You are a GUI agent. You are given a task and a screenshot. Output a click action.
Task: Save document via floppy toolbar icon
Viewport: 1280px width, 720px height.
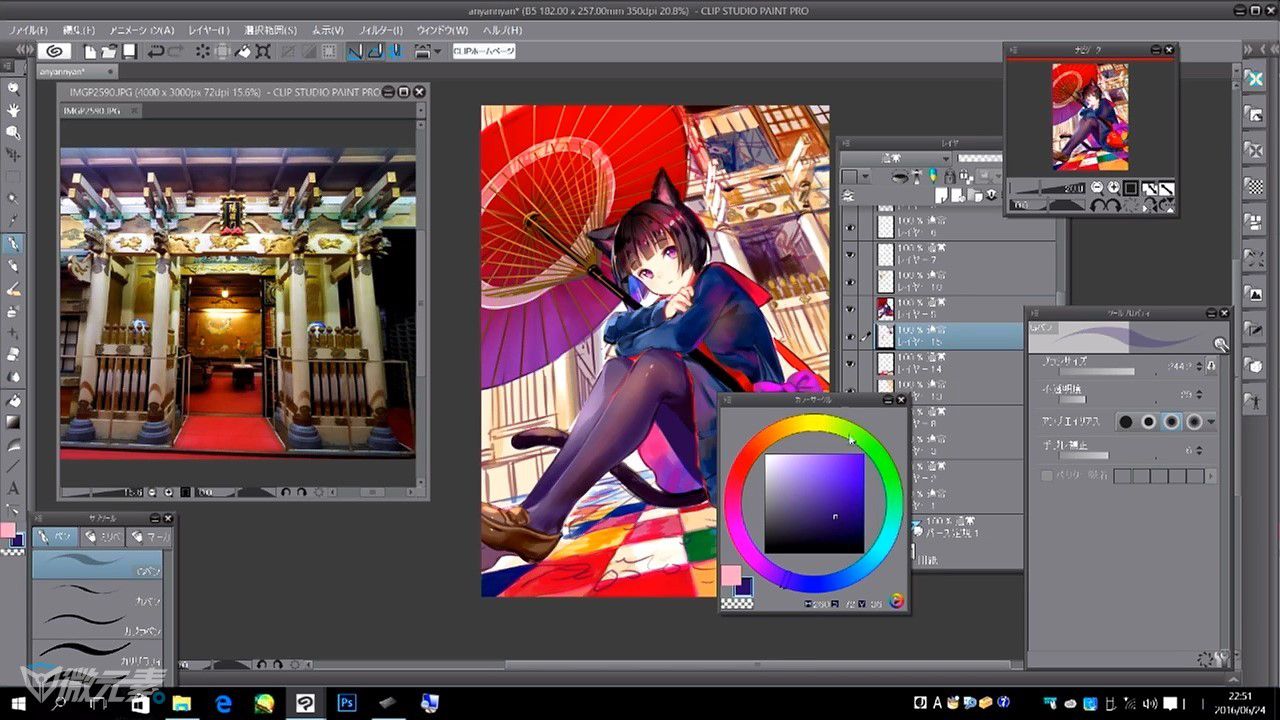(x=128, y=51)
